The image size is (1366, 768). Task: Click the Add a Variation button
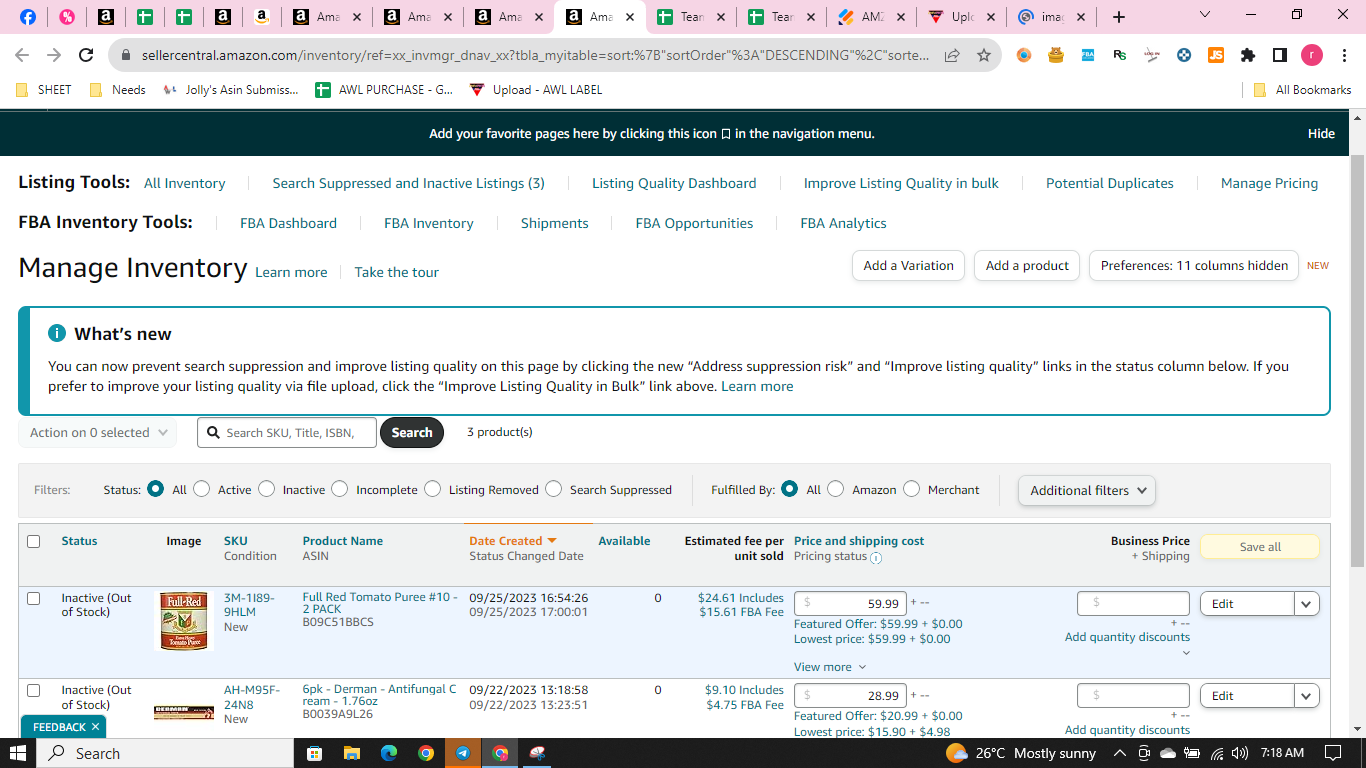point(908,266)
